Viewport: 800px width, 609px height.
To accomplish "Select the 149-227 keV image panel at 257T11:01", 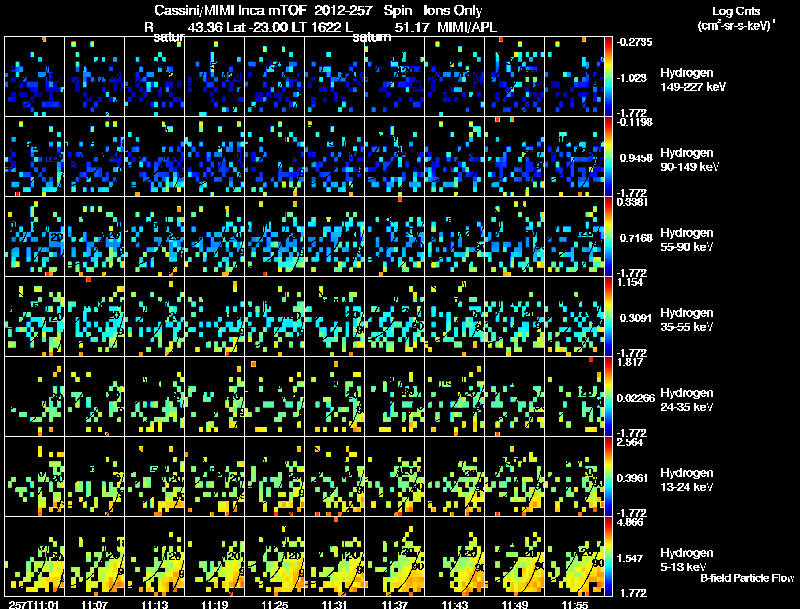I will 34,77.
